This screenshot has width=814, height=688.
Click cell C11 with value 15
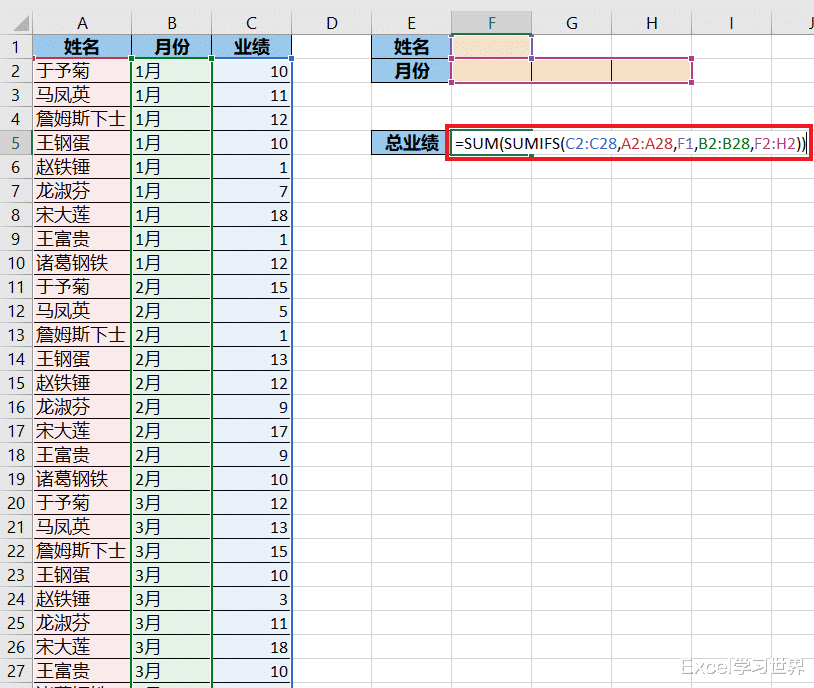click(x=252, y=287)
